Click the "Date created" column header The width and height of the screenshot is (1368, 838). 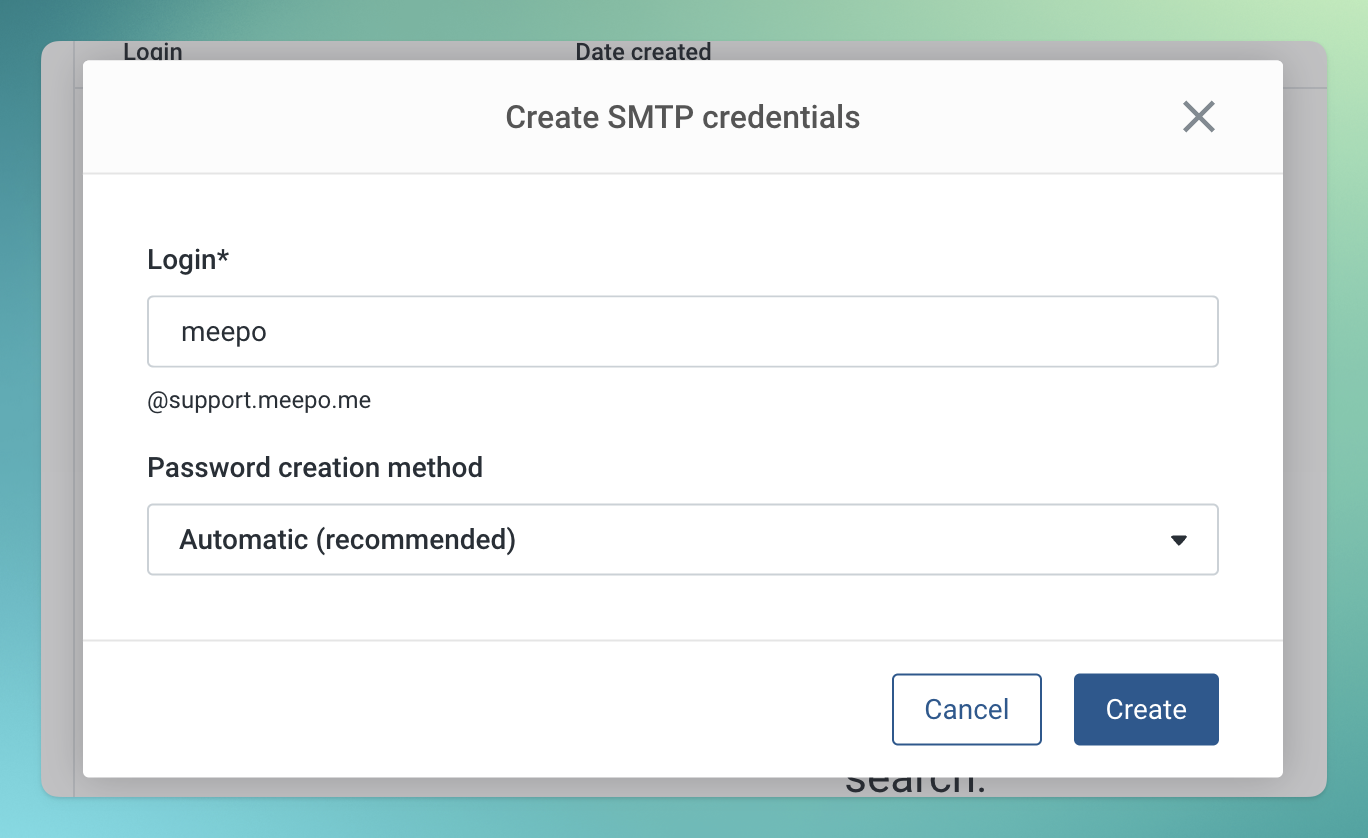pyautogui.click(x=643, y=52)
